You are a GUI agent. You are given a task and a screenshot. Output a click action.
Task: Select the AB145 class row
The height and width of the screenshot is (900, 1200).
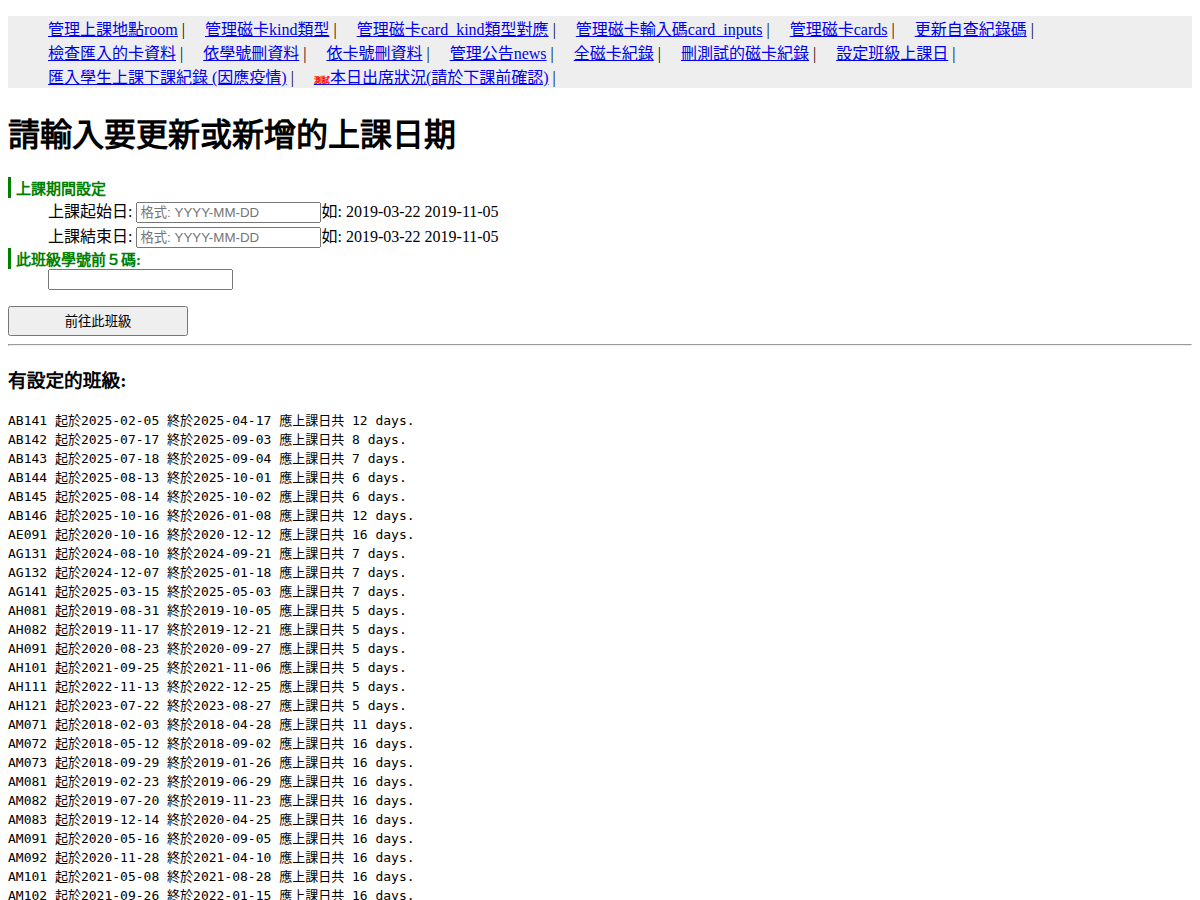click(207, 497)
